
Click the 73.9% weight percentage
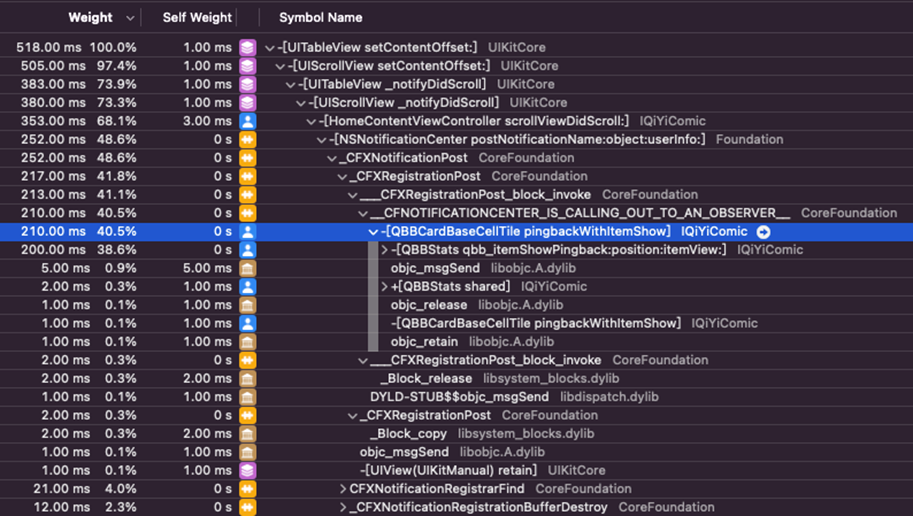[116, 84]
